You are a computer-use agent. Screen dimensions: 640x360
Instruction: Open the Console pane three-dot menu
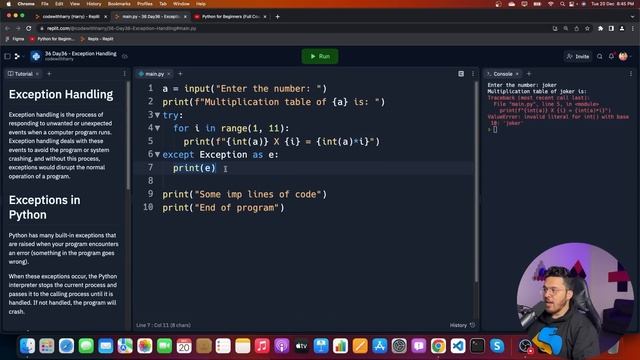coord(631,74)
